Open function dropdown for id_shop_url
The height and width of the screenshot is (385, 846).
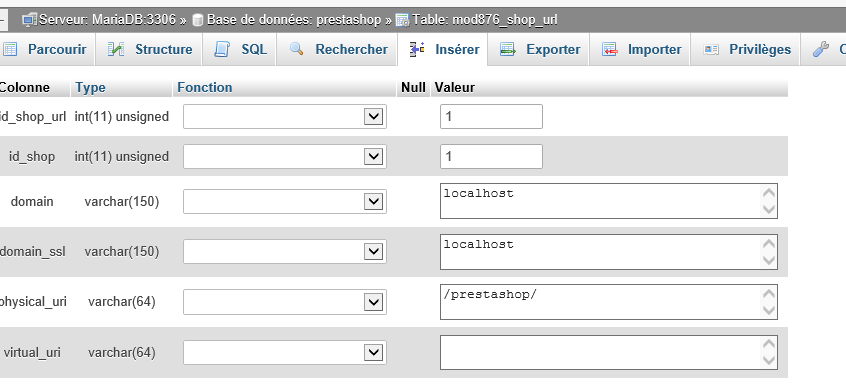285,116
